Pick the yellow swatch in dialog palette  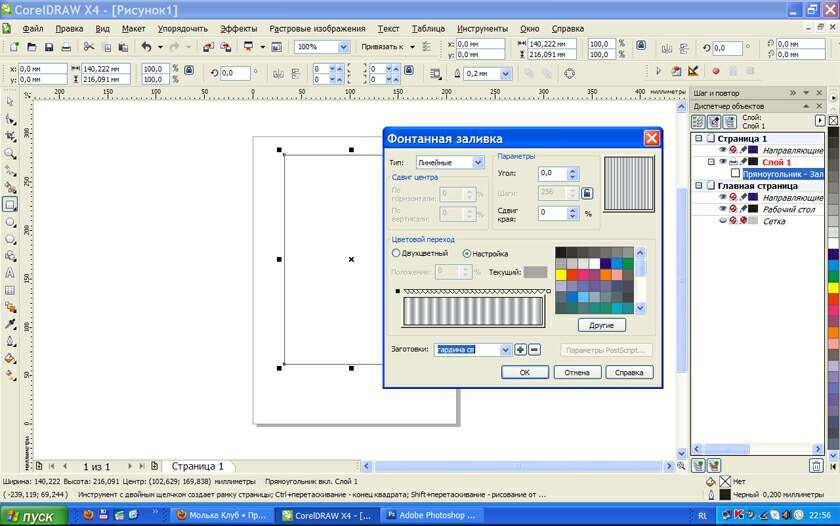561,275
